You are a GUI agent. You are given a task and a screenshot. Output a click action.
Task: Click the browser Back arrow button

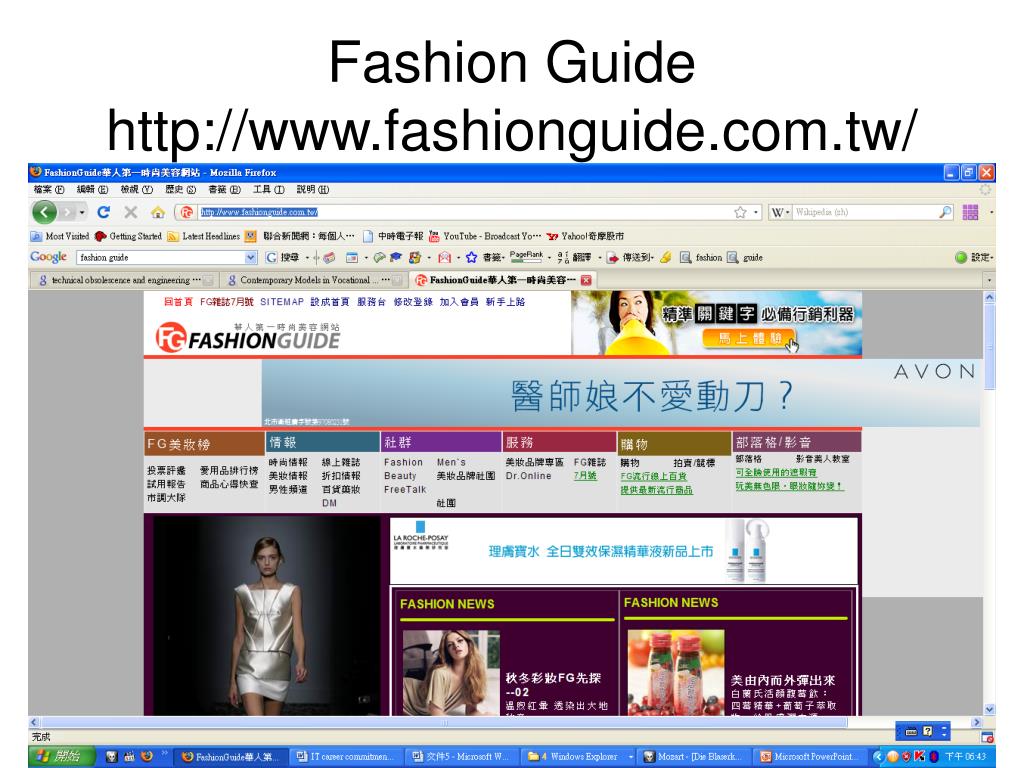[44, 212]
